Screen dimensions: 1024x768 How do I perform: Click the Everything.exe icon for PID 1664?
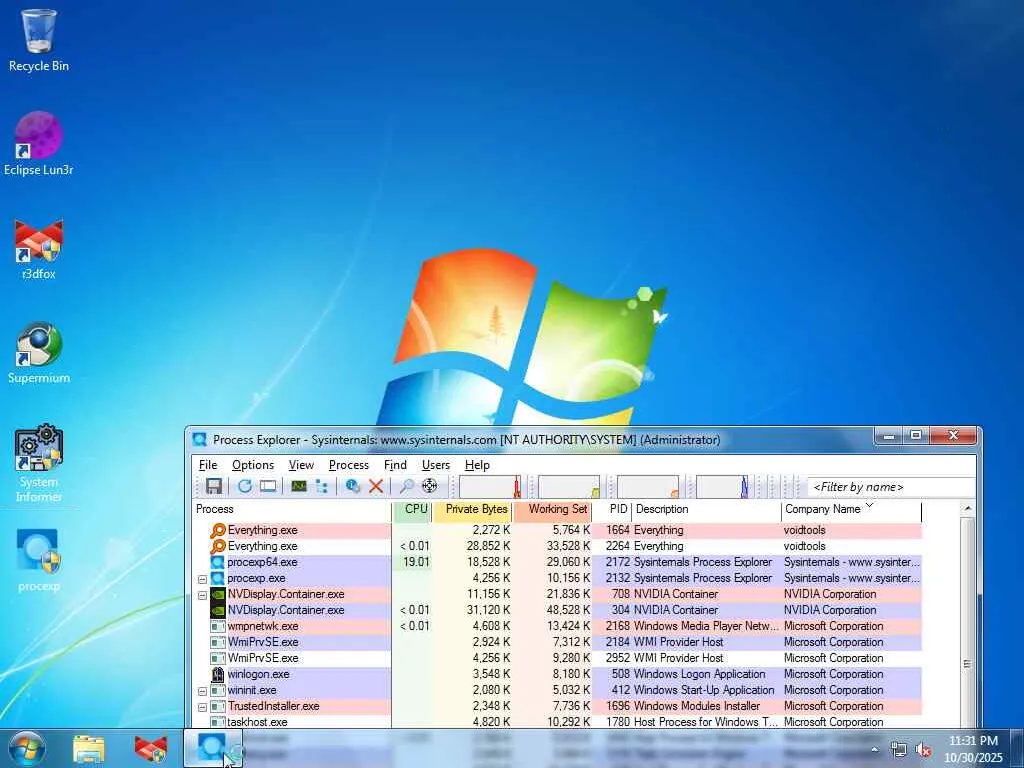[x=218, y=530]
